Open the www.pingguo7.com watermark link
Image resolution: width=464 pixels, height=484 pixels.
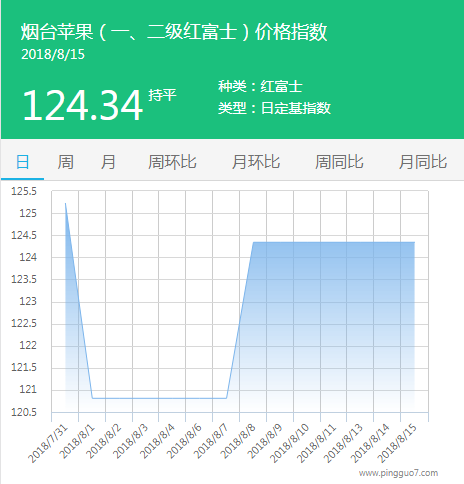[398, 473]
